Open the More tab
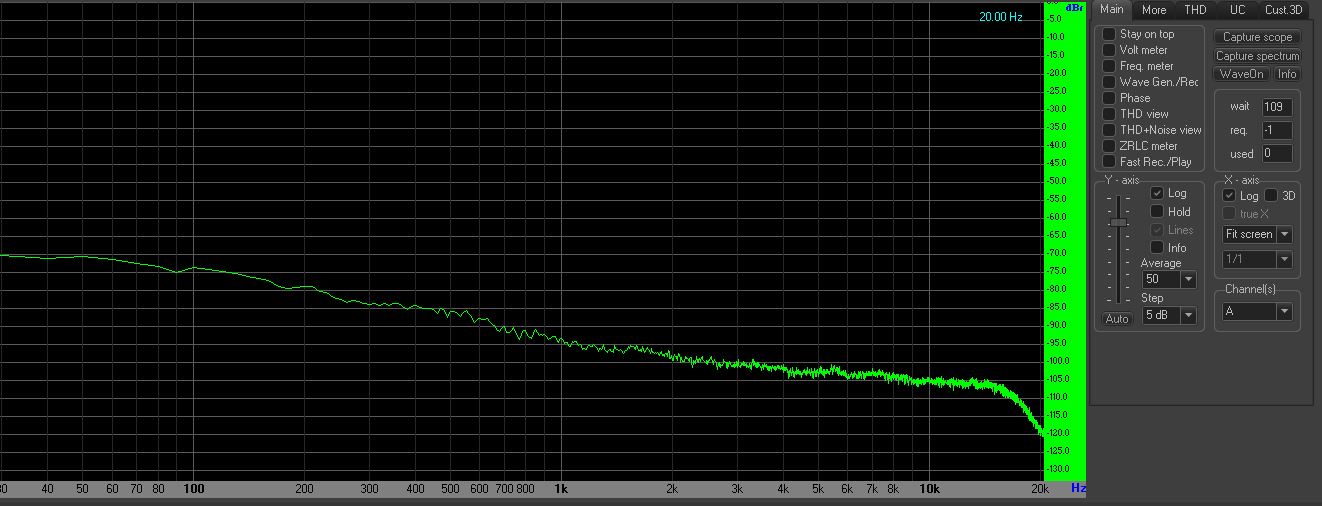 click(1154, 10)
